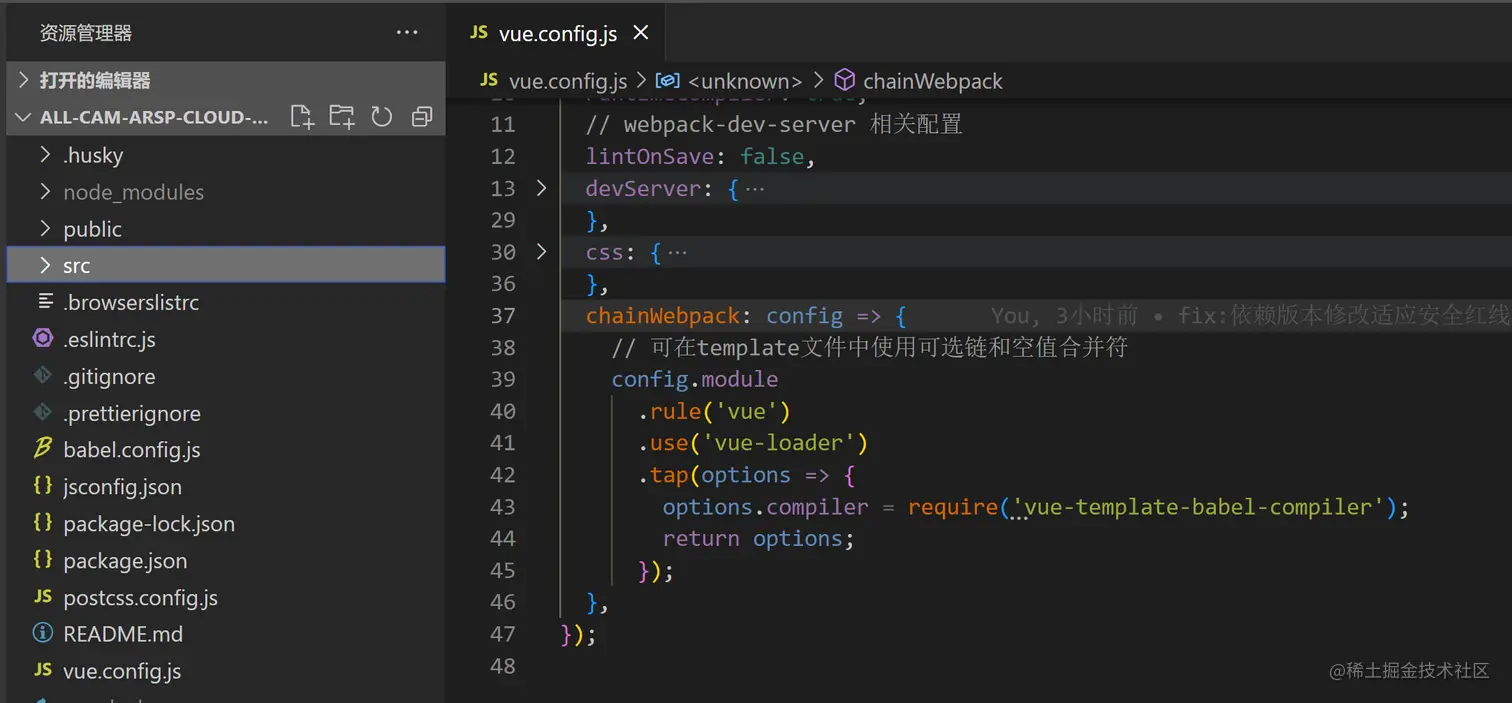Click the braces icon beside jsconfig.json
Image resolution: width=1512 pixels, height=703 pixels.
[x=43, y=486]
